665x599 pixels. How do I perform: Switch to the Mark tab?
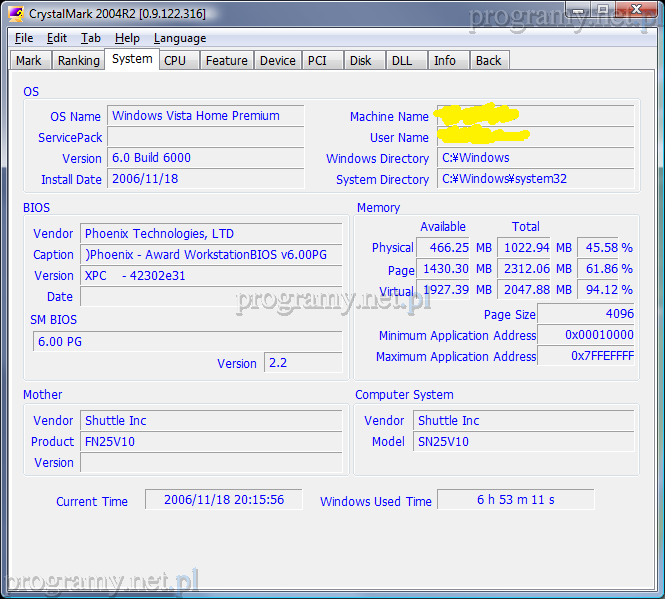(x=29, y=61)
